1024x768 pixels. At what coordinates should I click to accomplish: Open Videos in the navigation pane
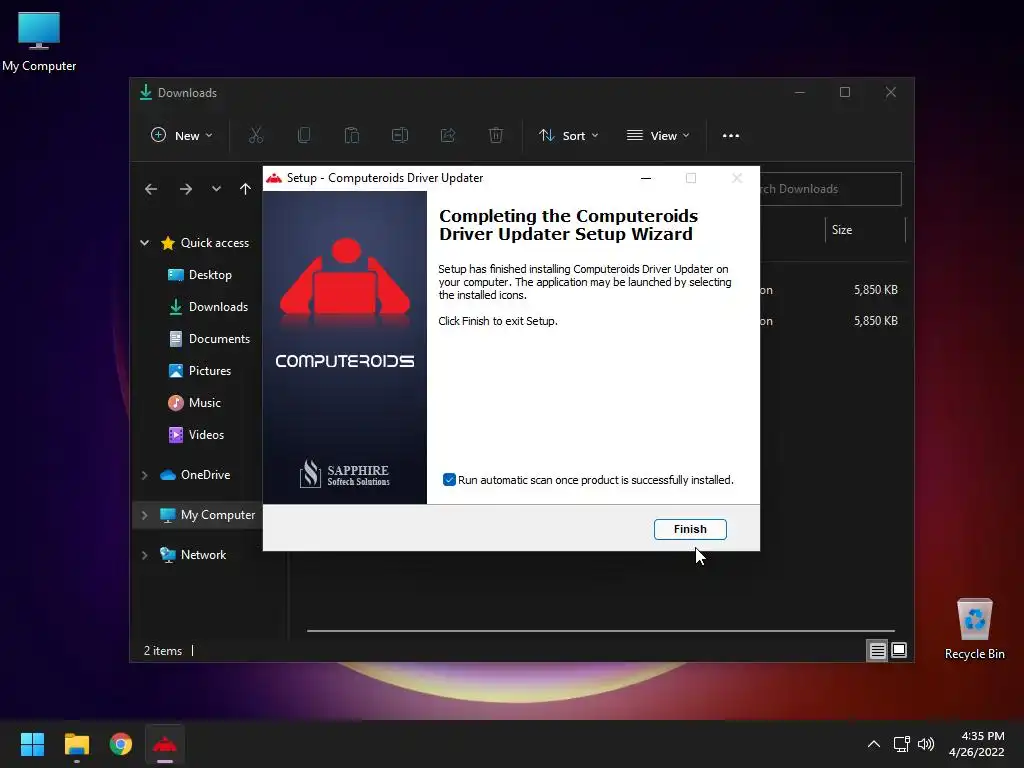196,435
